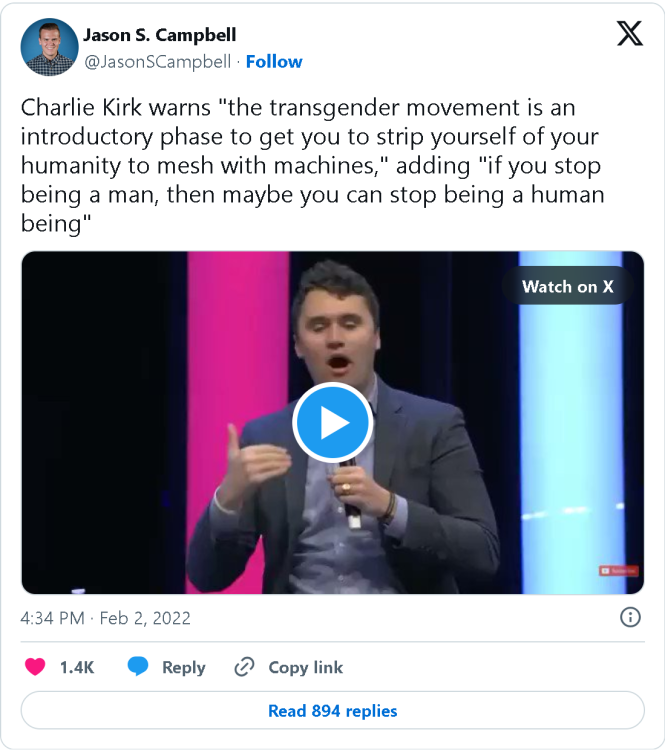Viewport: 665px width, 750px height.
Task: Click the @JasonSCampbell handle
Action: point(157,62)
